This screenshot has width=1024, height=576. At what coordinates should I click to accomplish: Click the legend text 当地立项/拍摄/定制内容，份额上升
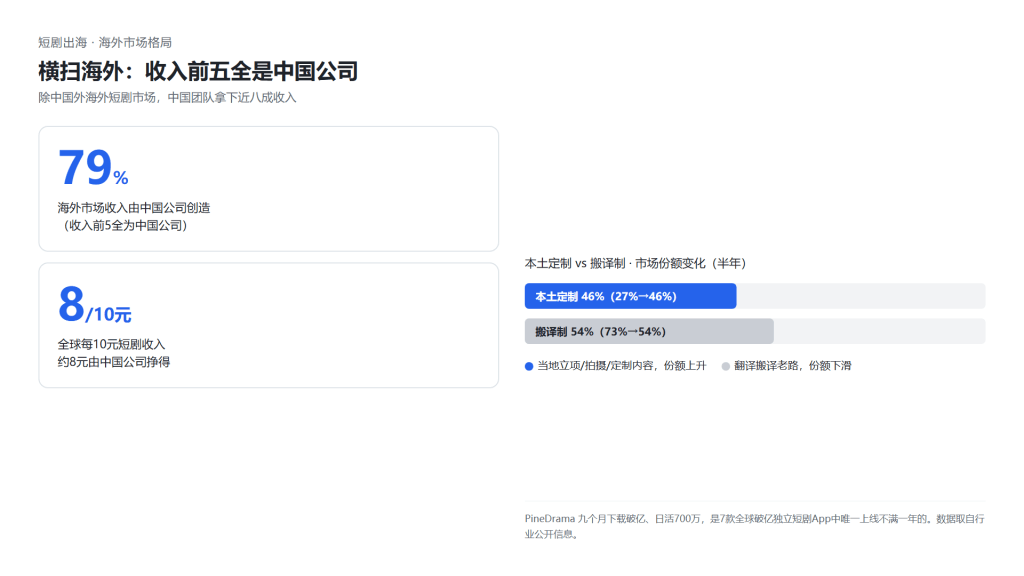(x=622, y=366)
